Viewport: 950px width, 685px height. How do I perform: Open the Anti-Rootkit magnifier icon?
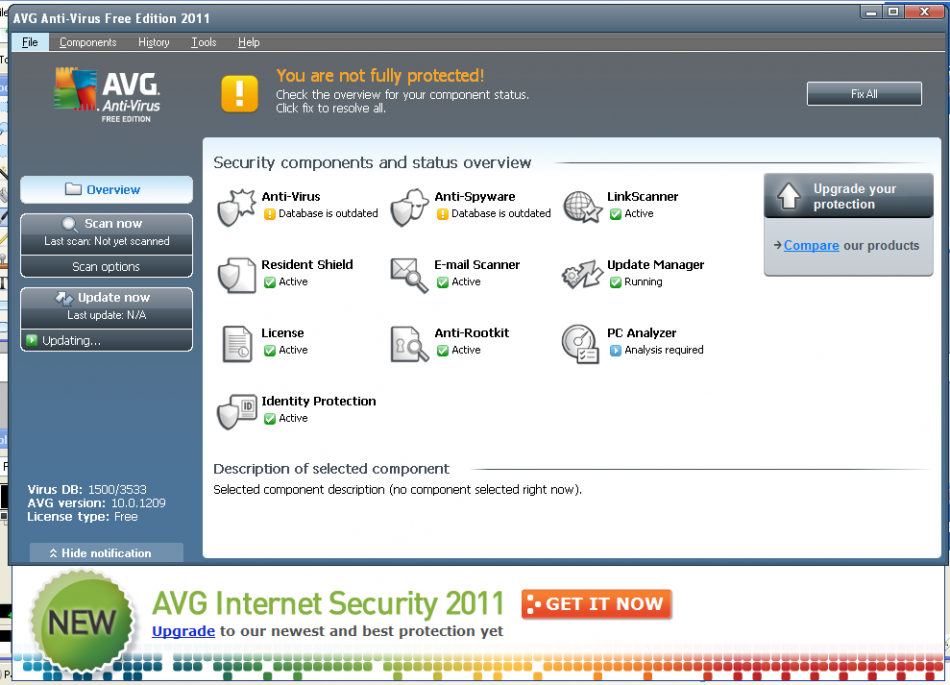pos(410,344)
